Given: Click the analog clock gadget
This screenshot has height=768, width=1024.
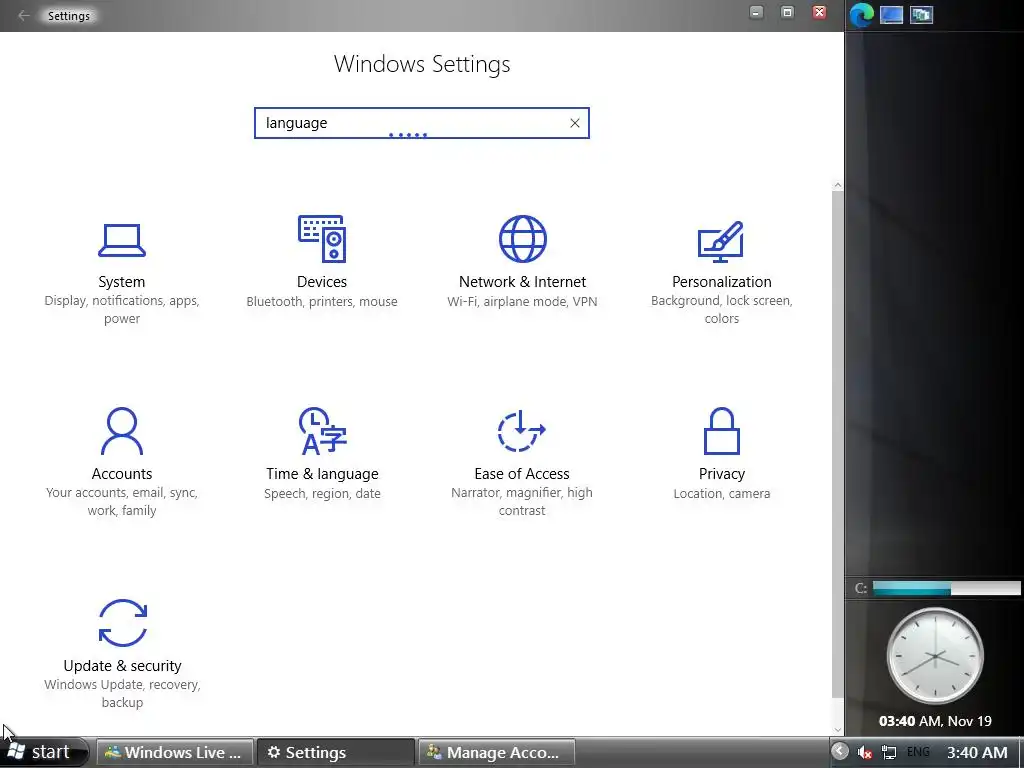Looking at the screenshot, I should (x=935, y=656).
